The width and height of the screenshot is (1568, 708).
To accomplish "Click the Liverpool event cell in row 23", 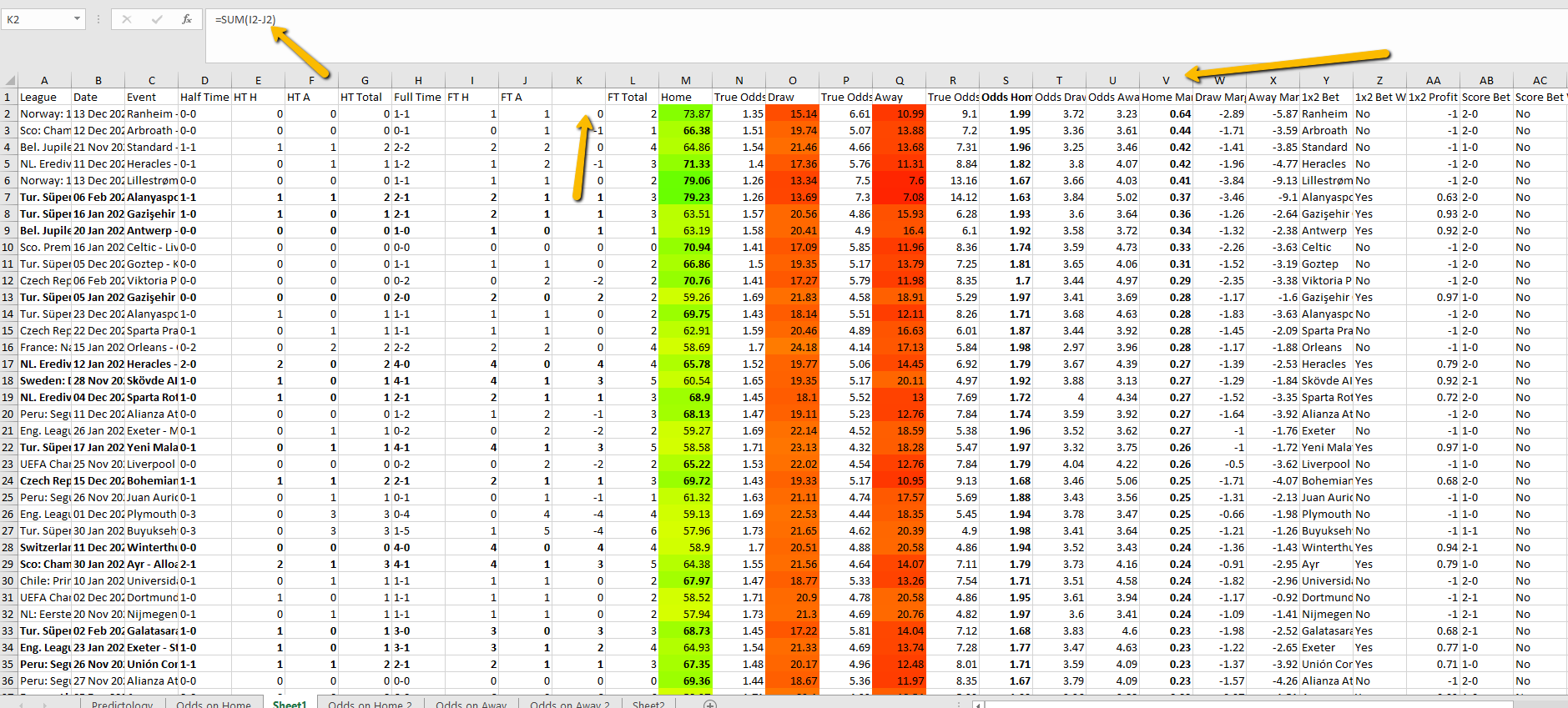I will (x=152, y=464).
